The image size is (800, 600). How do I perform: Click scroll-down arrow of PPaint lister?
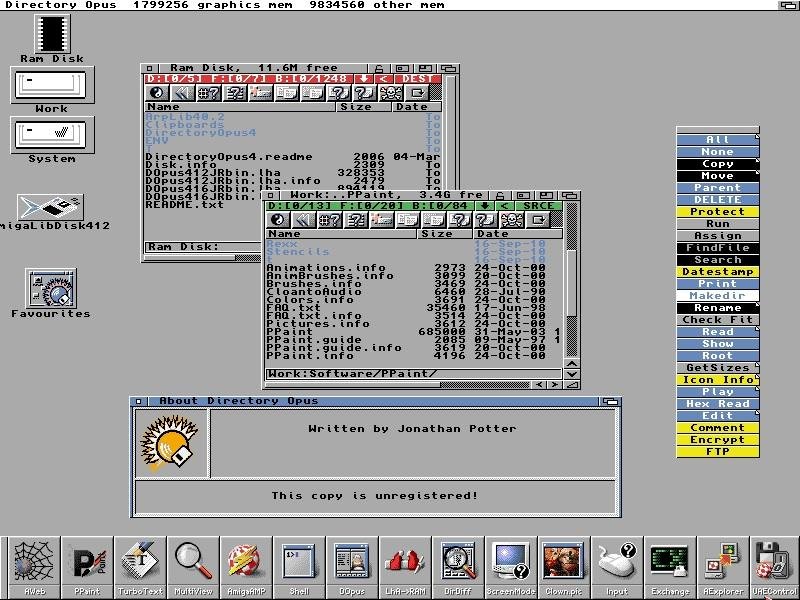click(x=571, y=374)
